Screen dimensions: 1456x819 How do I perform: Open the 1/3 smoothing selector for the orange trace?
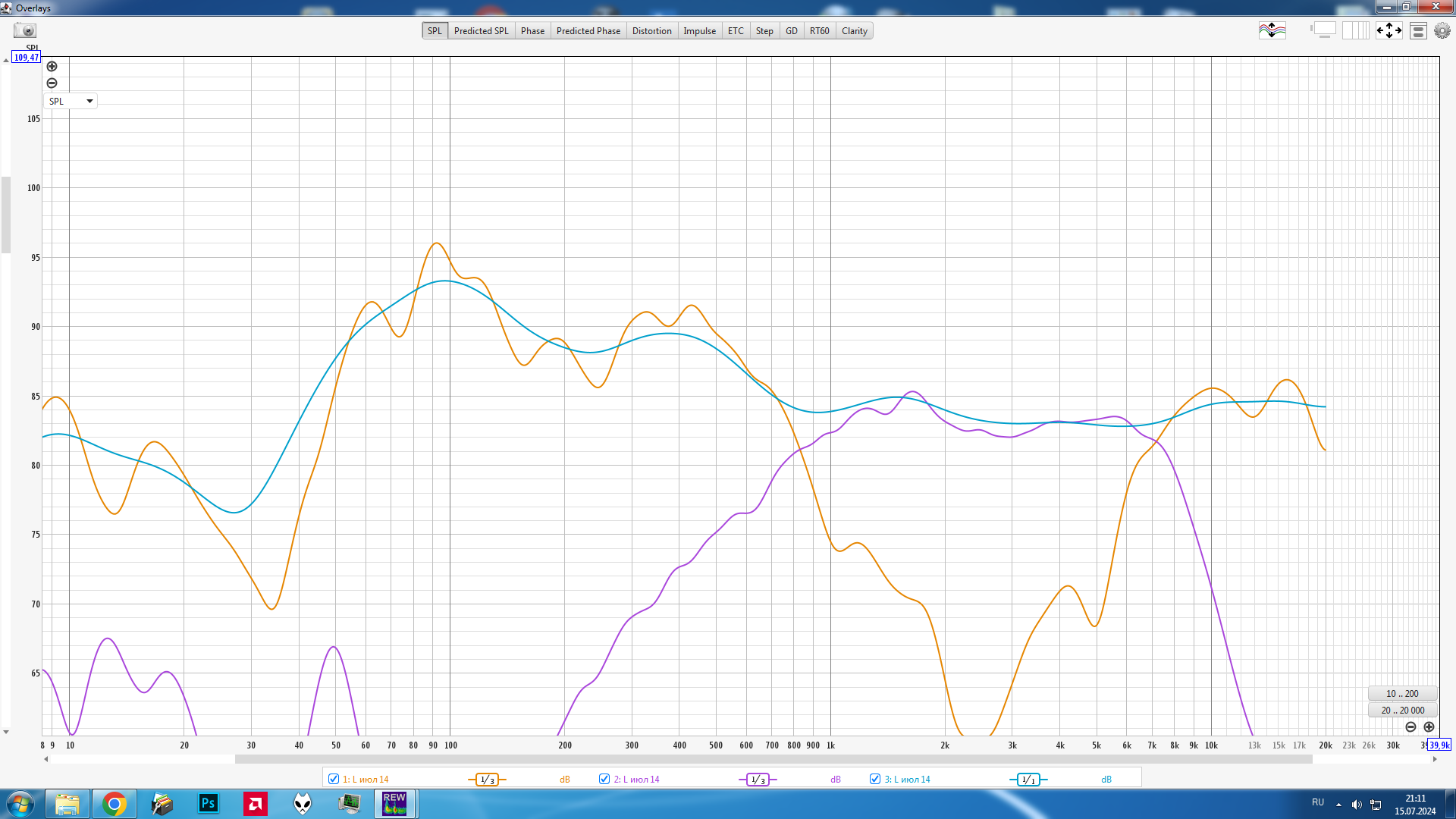[x=487, y=780]
